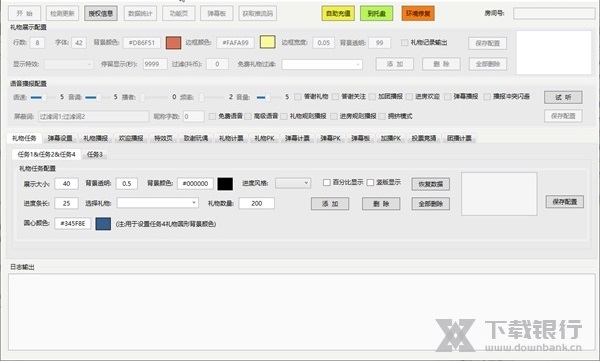Click the 字体 field showing 42
Screen dimensions: 600x363
[x=79, y=42]
